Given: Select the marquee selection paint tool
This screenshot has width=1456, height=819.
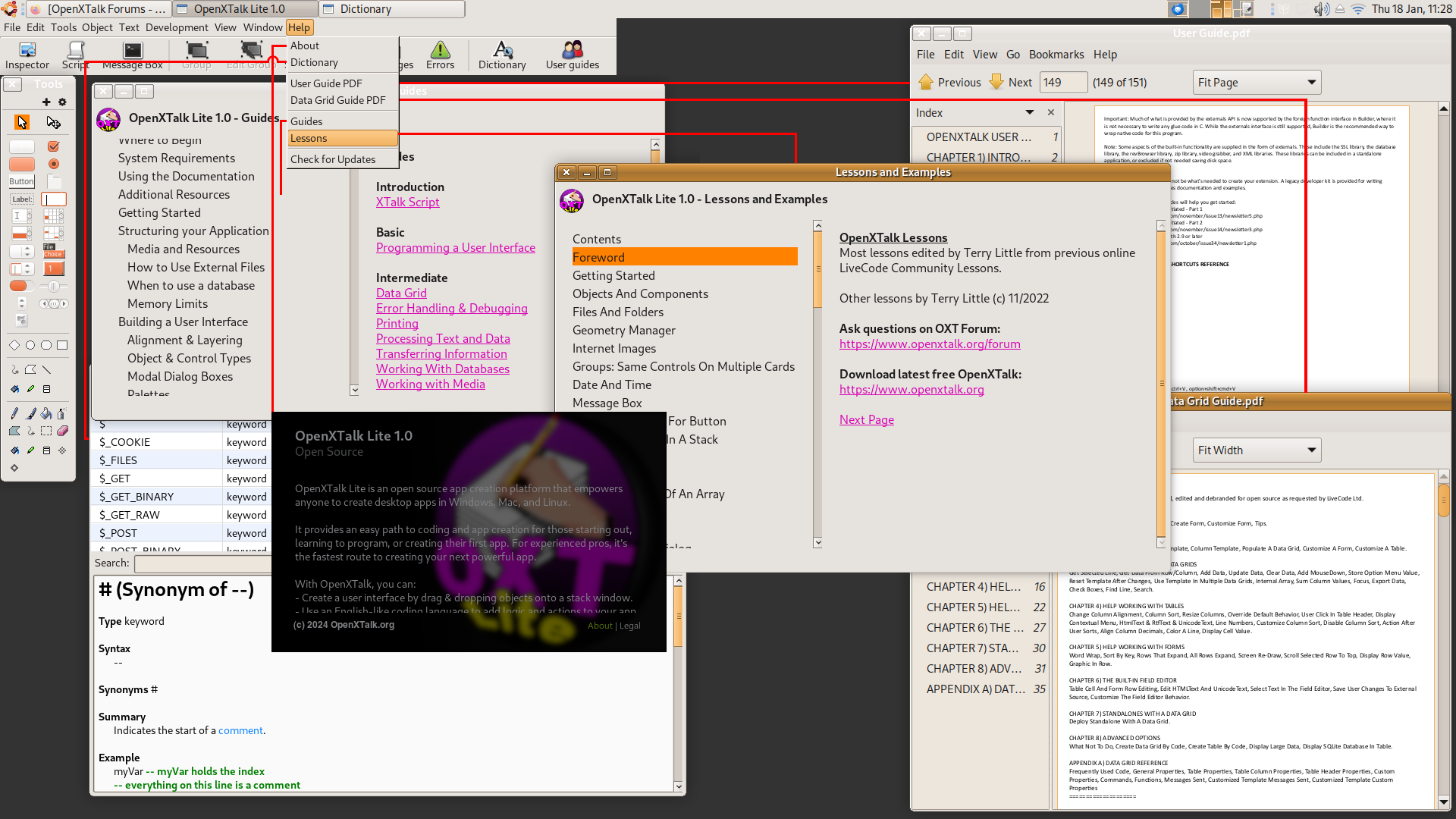Looking at the screenshot, I should (46, 431).
